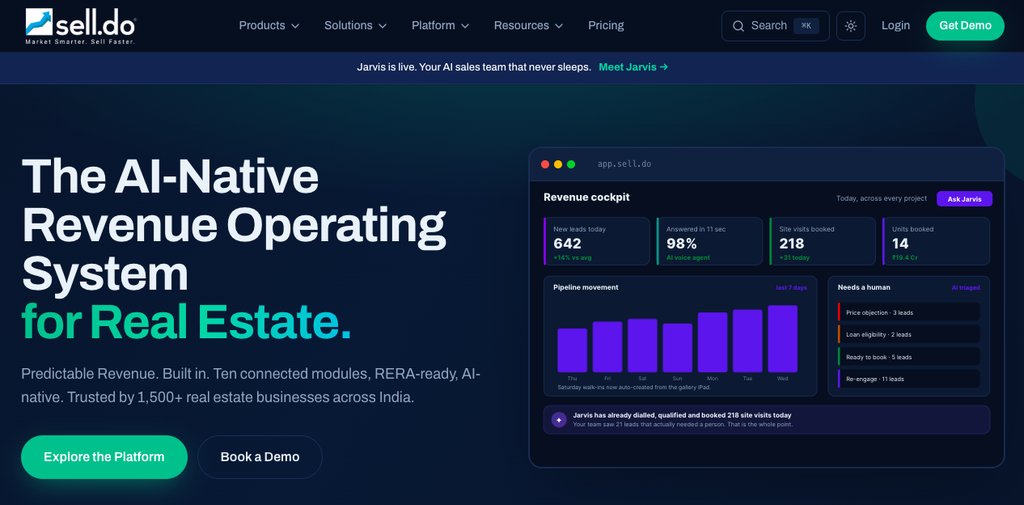Viewport: 1024px width, 505px height.
Task: Click the yellow dot in the app.sell.do mockup
Action: click(x=558, y=164)
